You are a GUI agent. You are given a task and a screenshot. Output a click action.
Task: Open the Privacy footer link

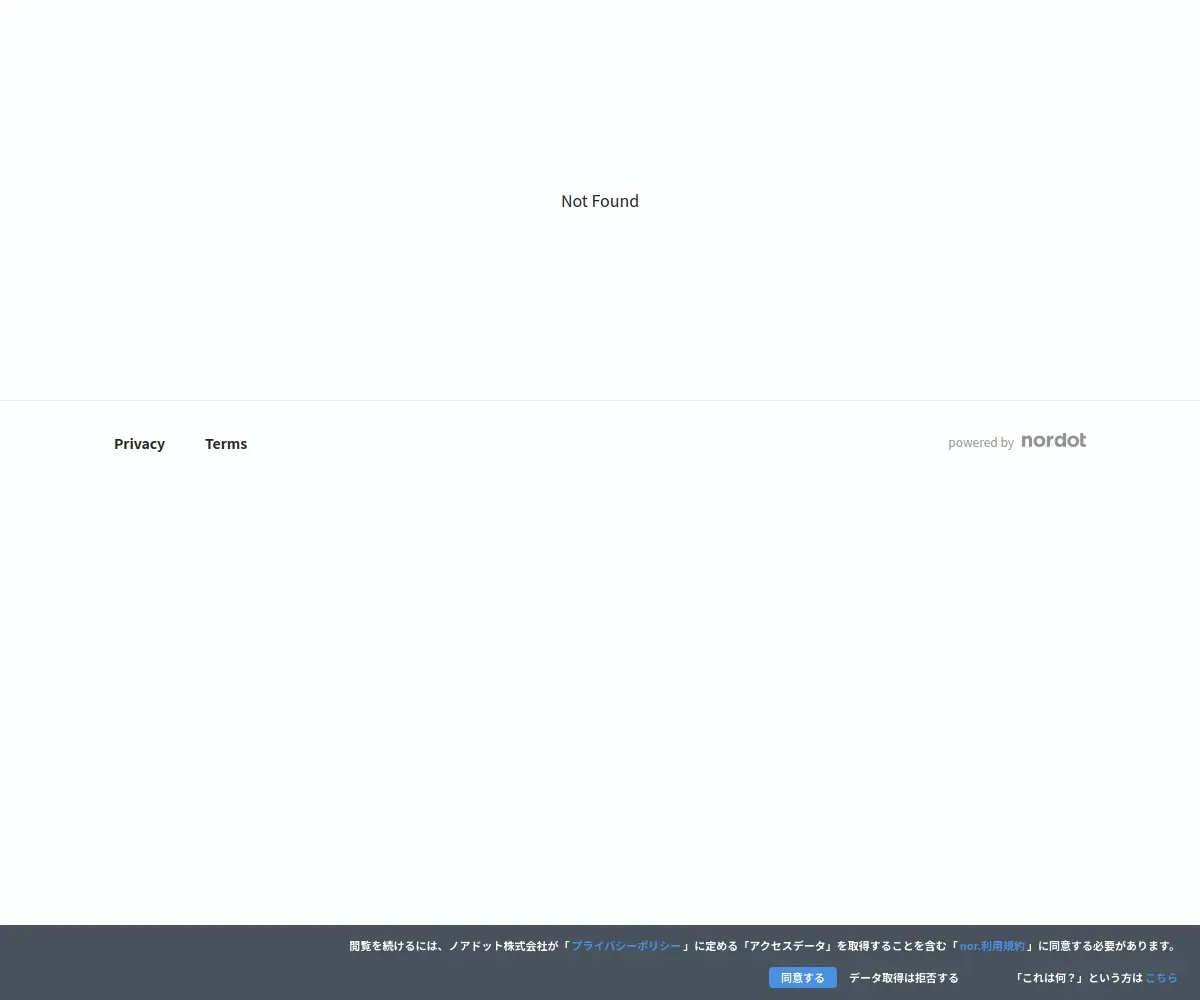point(139,444)
